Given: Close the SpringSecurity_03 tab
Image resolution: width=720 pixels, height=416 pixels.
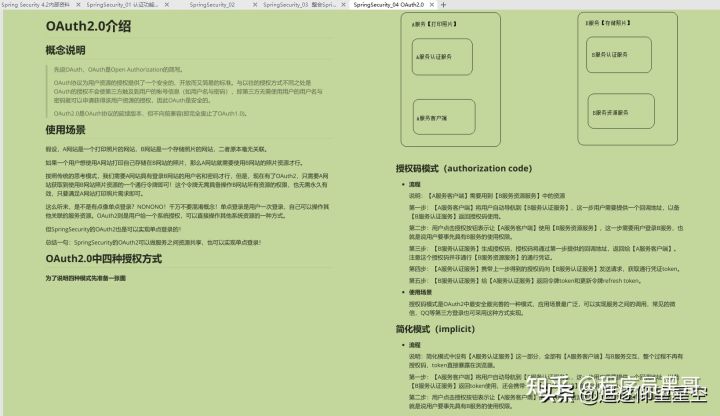Looking at the screenshot, I should [343, 5].
